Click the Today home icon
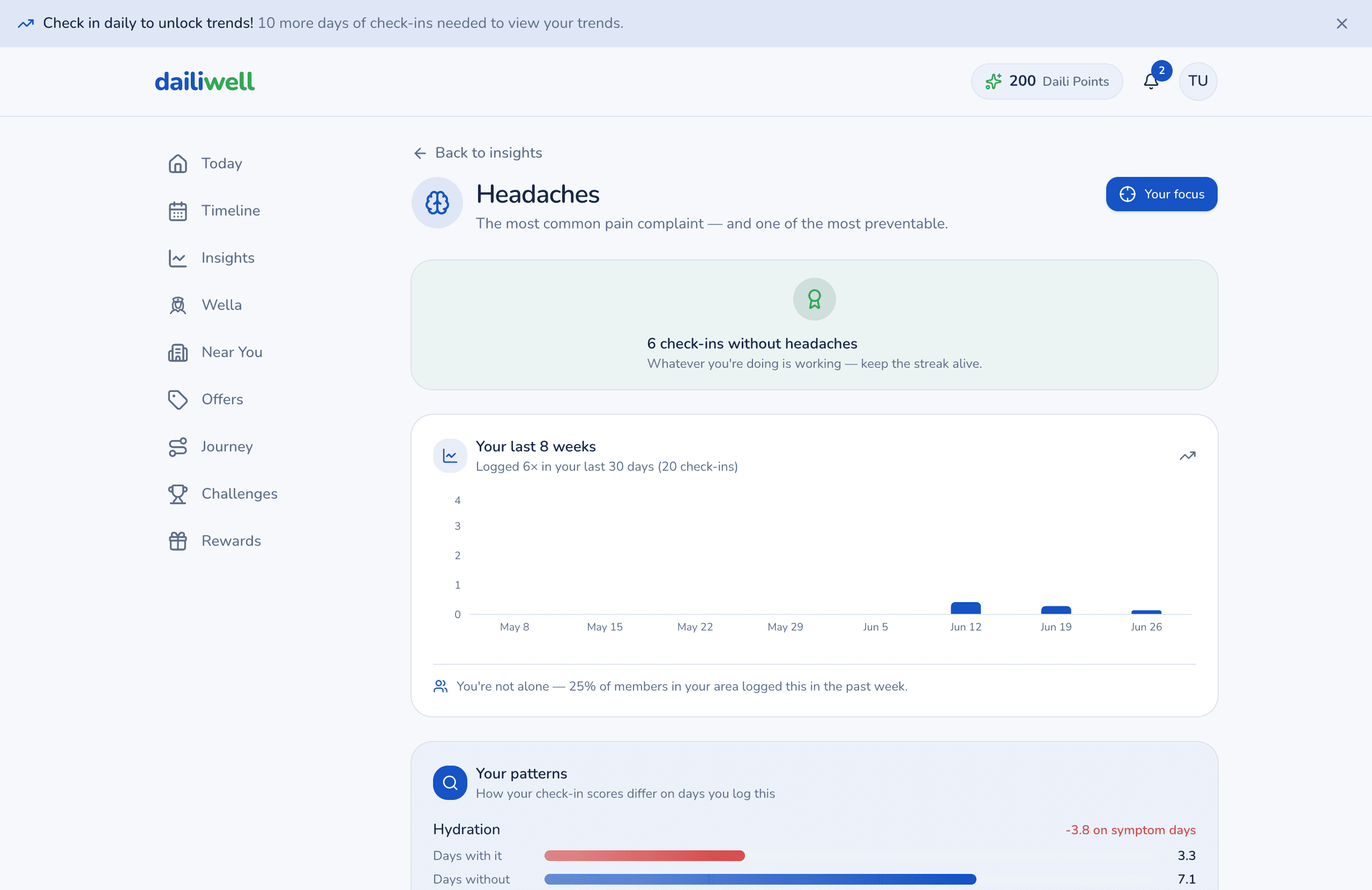This screenshot has height=890, width=1372. pyautogui.click(x=177, y=163)
